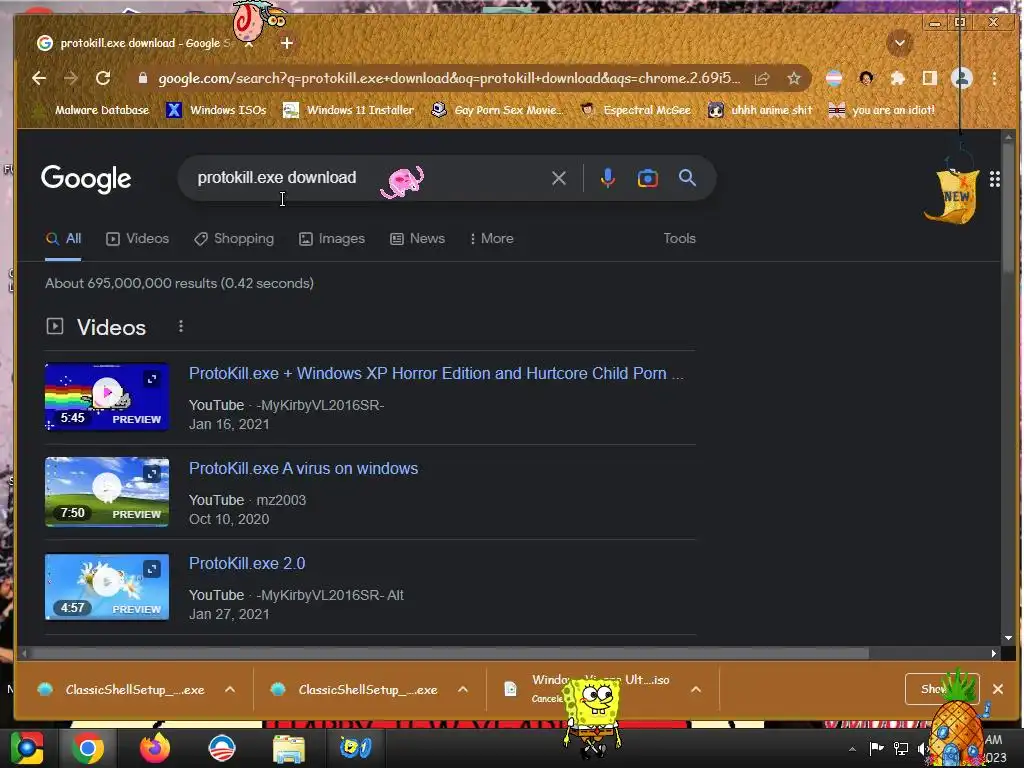
Task: Click the horizontal scrollbar right arrow
Action: 993,652
